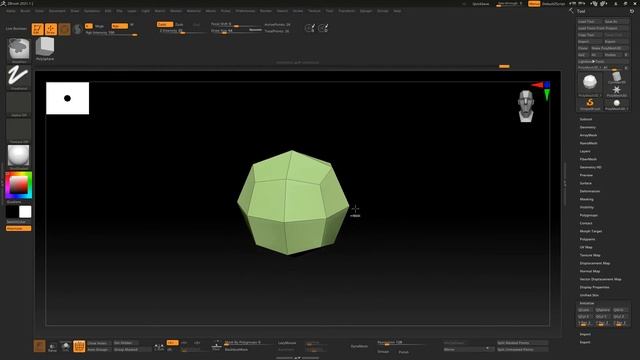Screen dimensions: 640x360
Task: Expand the Geometry subpalette
Action: pos(587,127)
